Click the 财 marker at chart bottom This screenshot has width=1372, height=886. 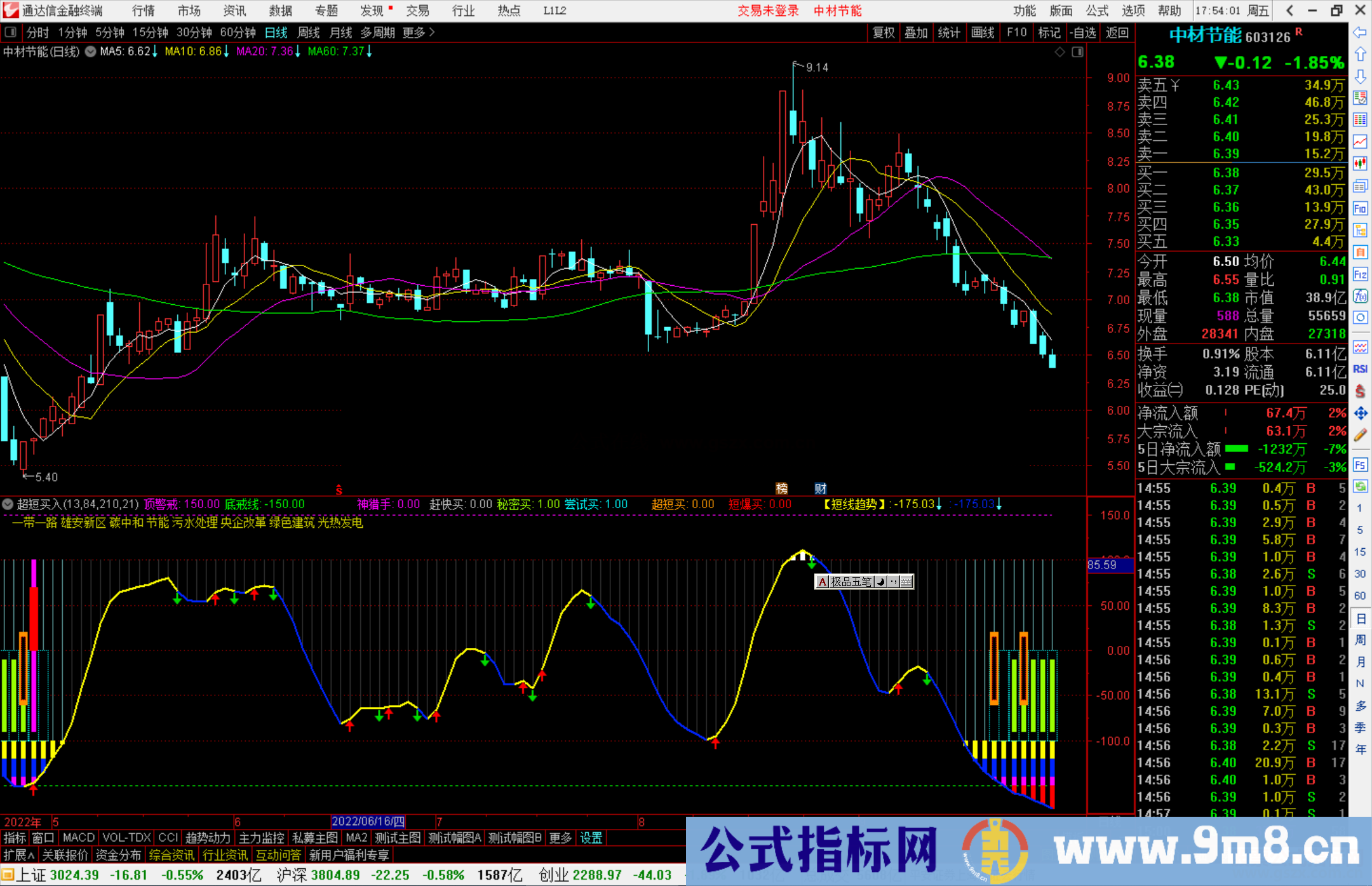(x=821, y=488)
